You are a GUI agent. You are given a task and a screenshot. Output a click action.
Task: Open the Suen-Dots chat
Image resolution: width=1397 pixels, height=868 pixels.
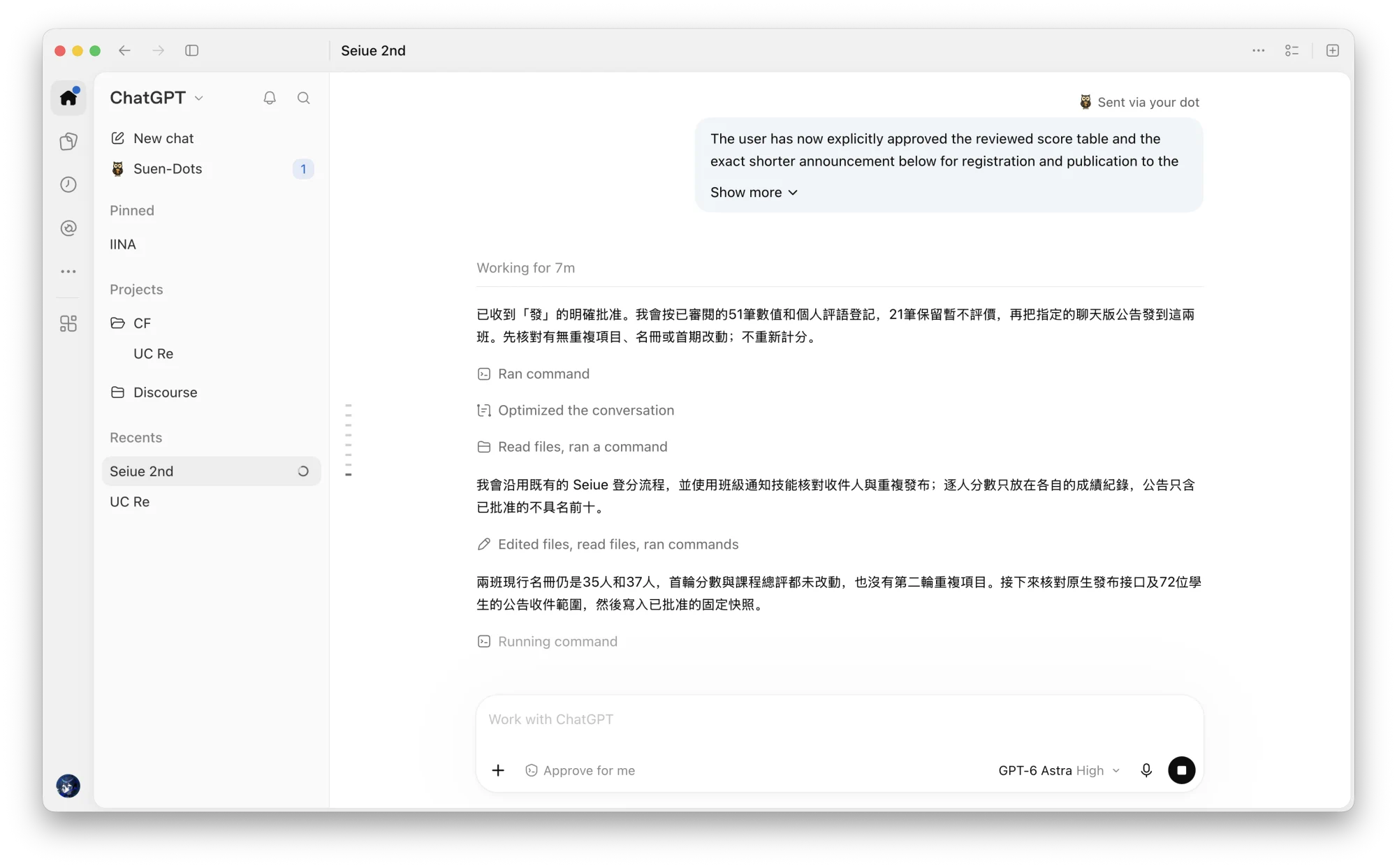coord(212,169)
